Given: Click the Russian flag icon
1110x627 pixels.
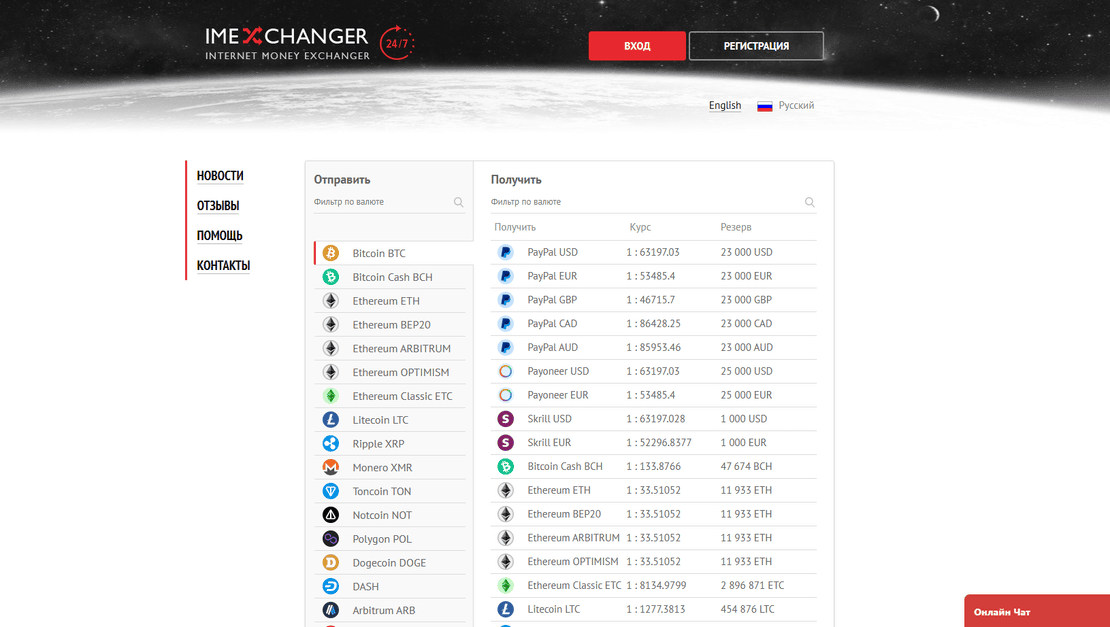Looking at the screenshot, I should 765,106.
